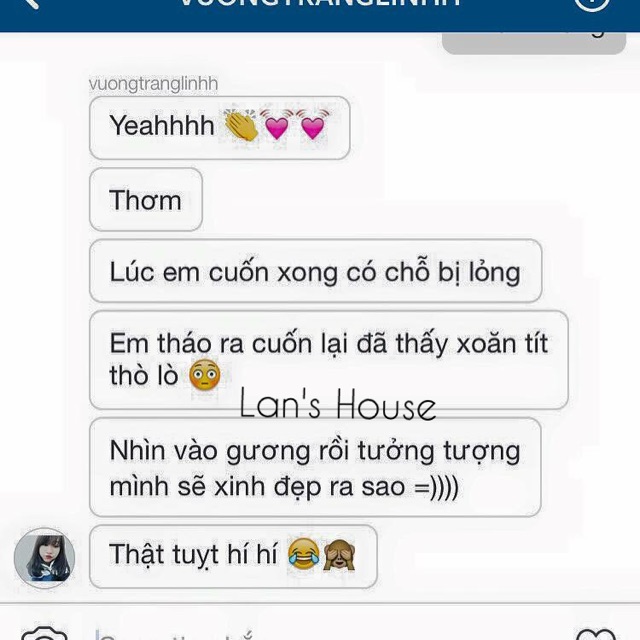Open the camera icon beside the message box
Image resolution: width=640 pixels, height=640 pixels.
coord(44,633)
